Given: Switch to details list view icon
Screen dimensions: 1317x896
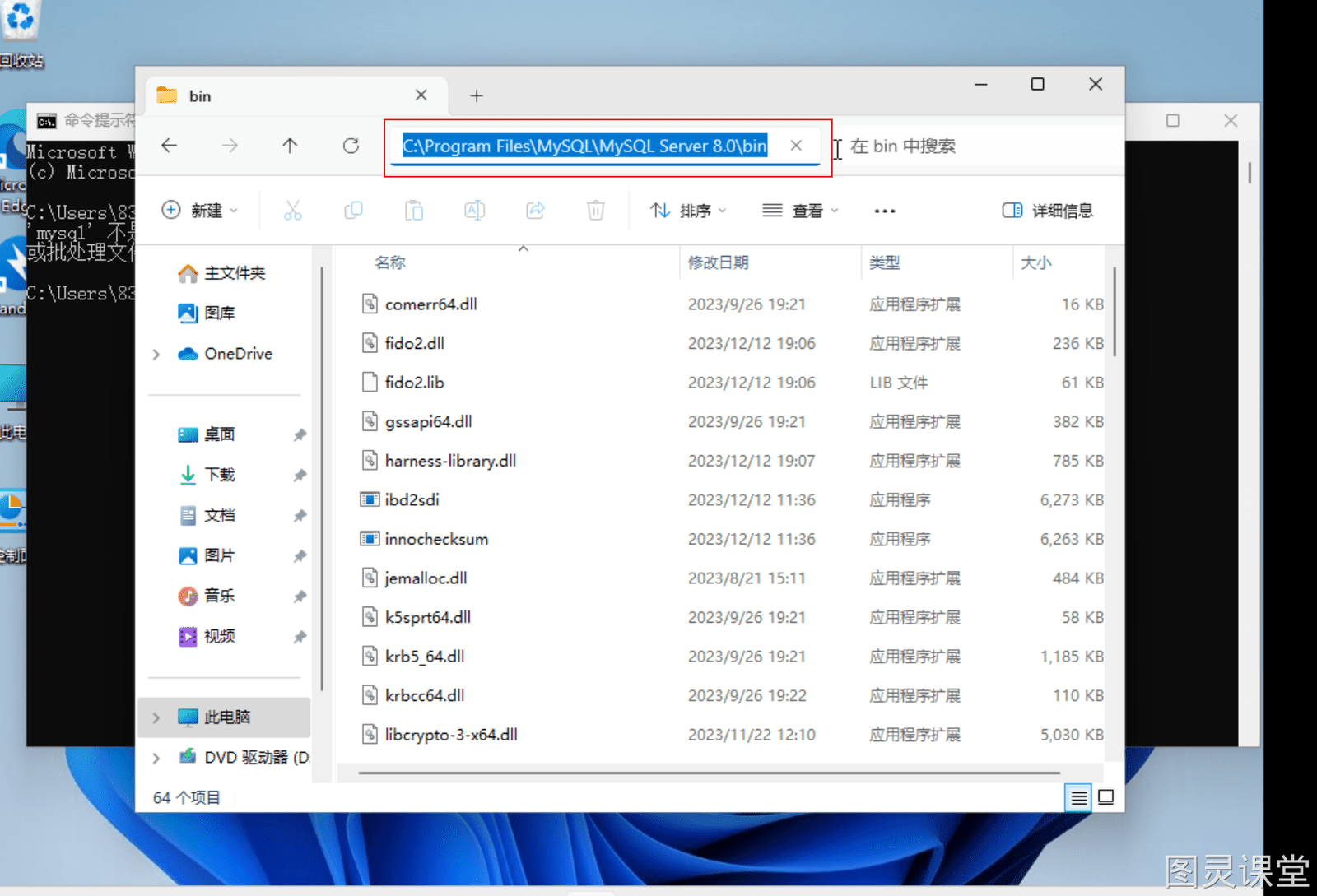Looking at the screenshot, I should coord(1078,797).
